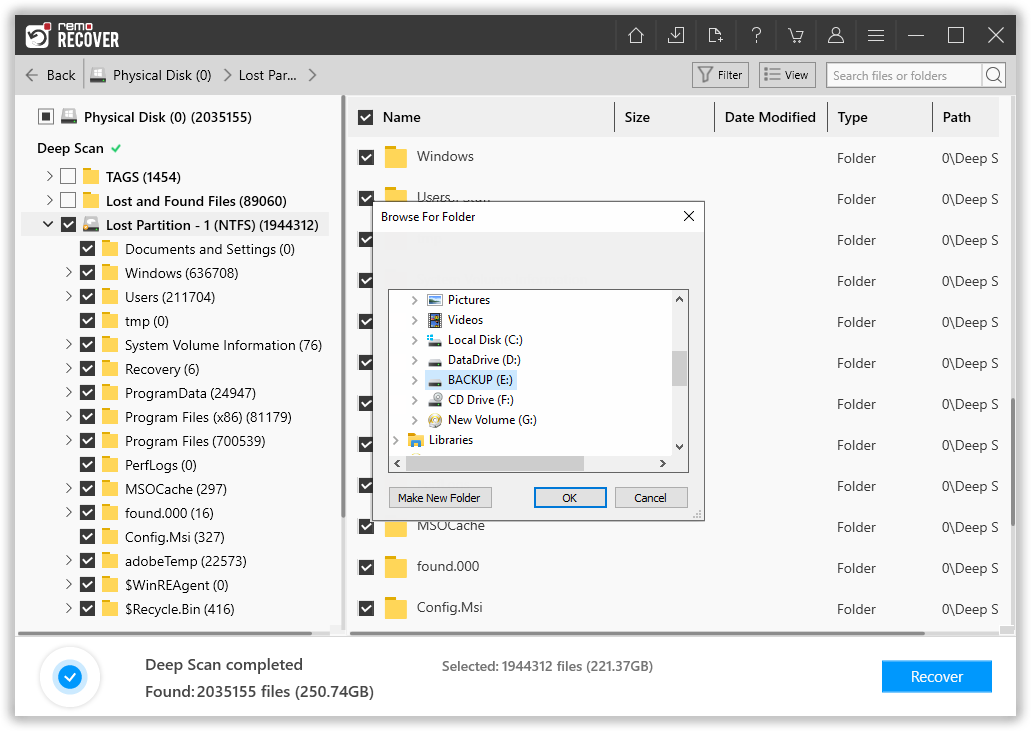Open the Help icon in the toolbar
The width and height of the screenshot is (1031, 731).
(756, 34)
